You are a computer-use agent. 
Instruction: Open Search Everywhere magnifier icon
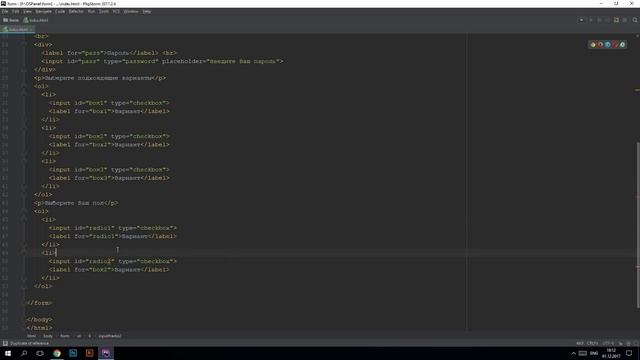click(x=635, y=20)
